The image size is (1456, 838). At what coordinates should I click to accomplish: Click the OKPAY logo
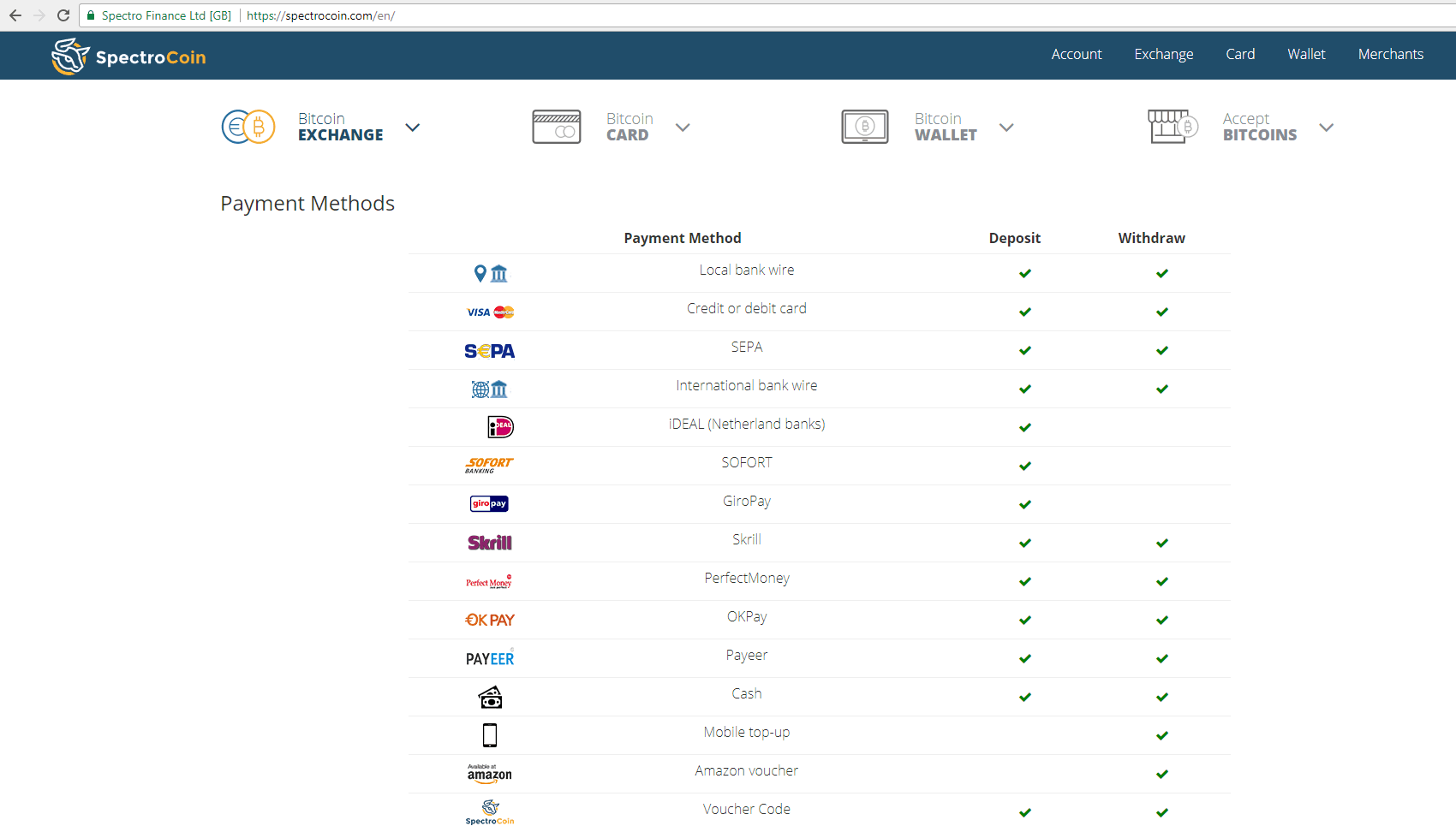pos(490,620)
